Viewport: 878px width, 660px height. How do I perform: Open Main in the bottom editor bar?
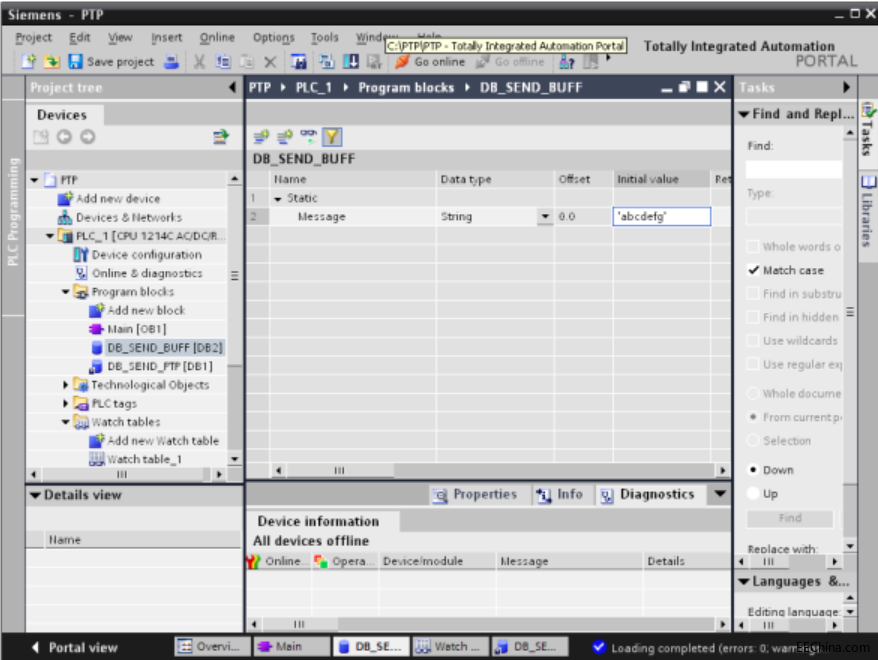[291, 647]
